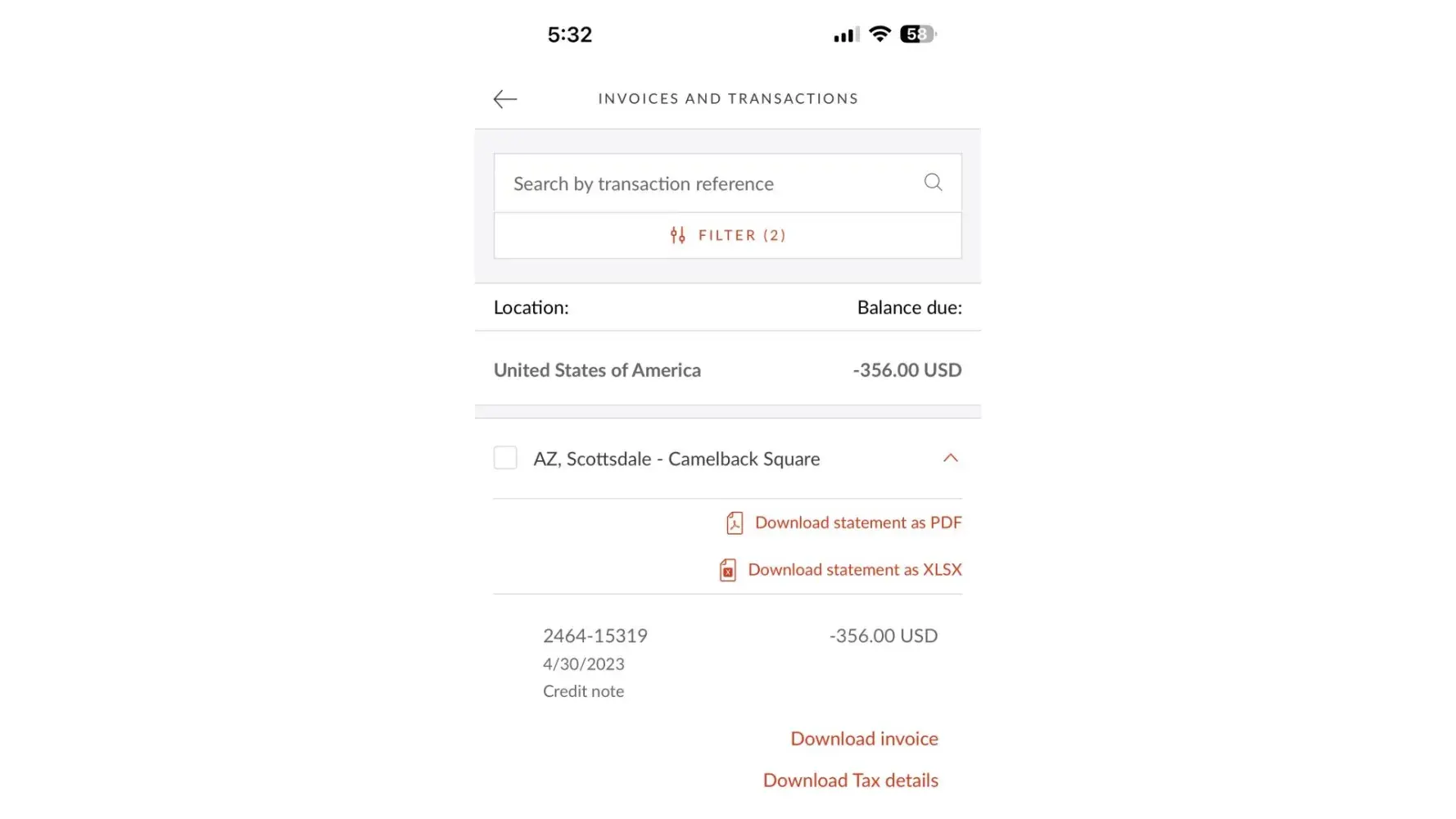Tap the XLSX spreadsheet file icon

click(727, 570)
